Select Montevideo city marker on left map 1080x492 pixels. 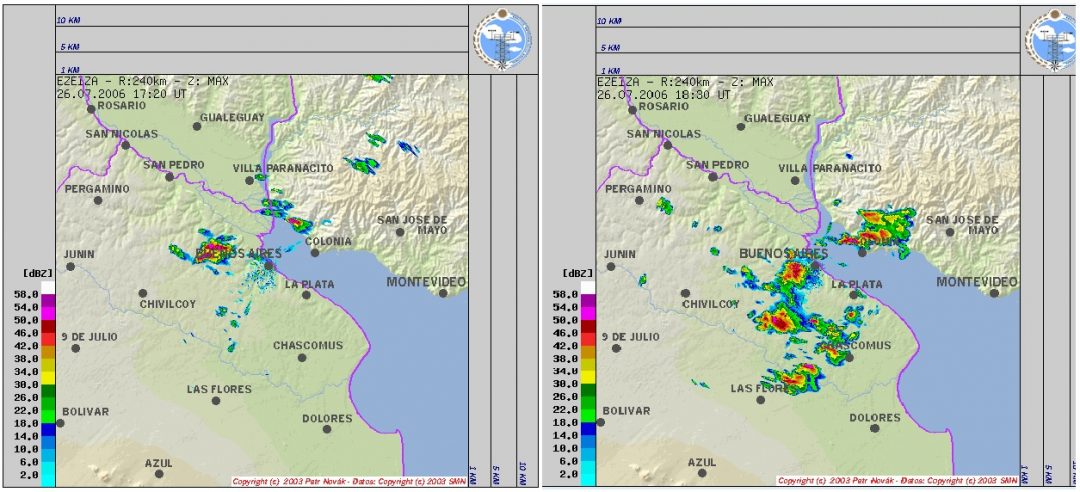442,293
